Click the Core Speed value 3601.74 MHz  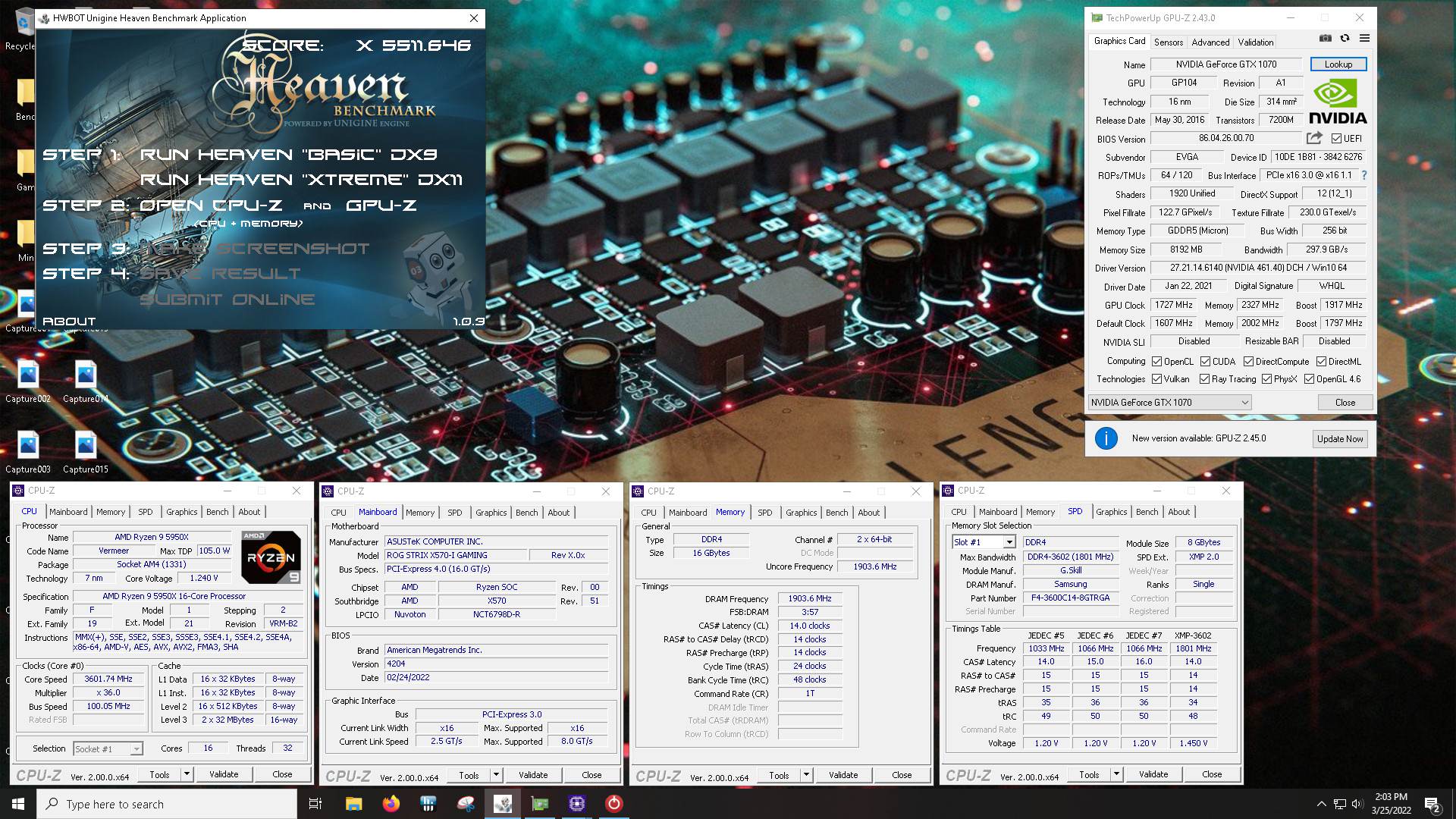point(108,679)
